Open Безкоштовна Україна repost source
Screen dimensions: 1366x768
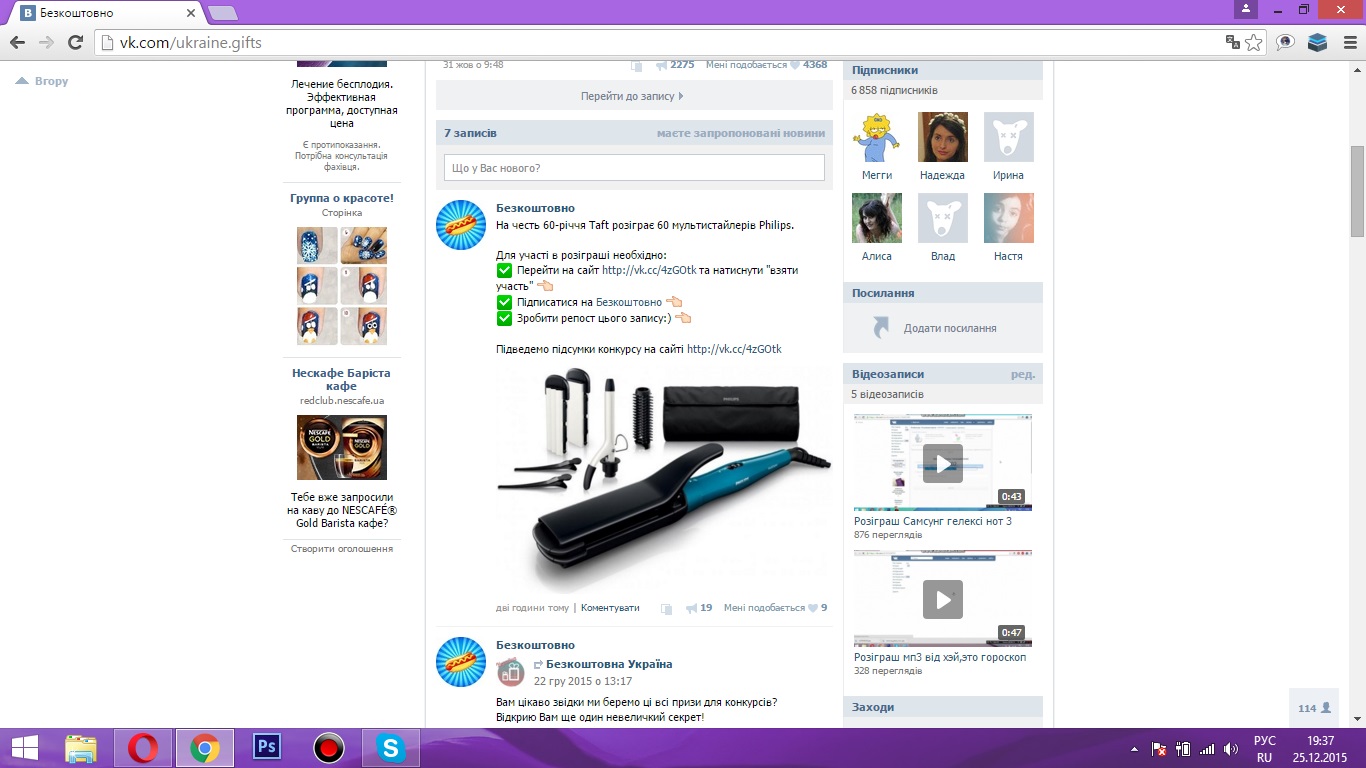(x=609, y=664)
